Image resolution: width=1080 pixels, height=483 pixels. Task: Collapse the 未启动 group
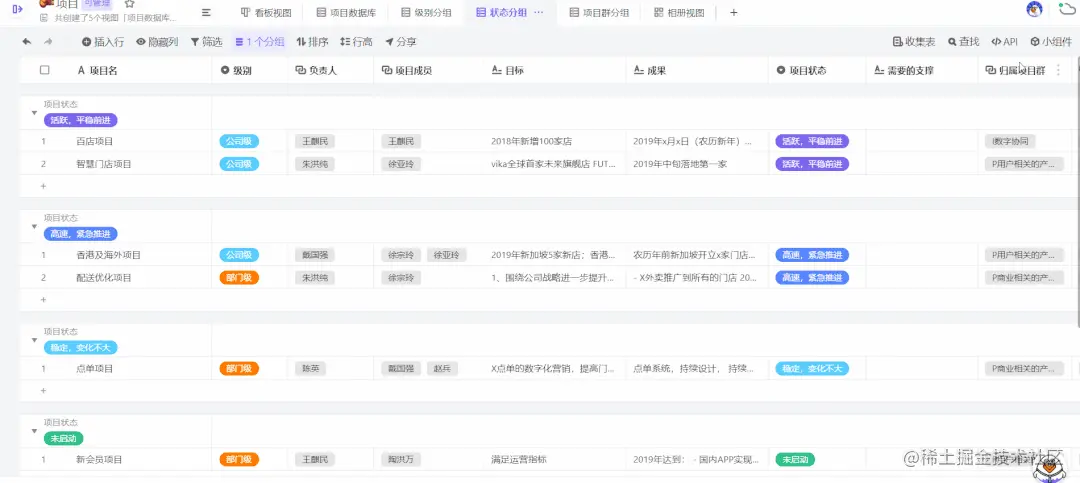[x=34, y=431]
